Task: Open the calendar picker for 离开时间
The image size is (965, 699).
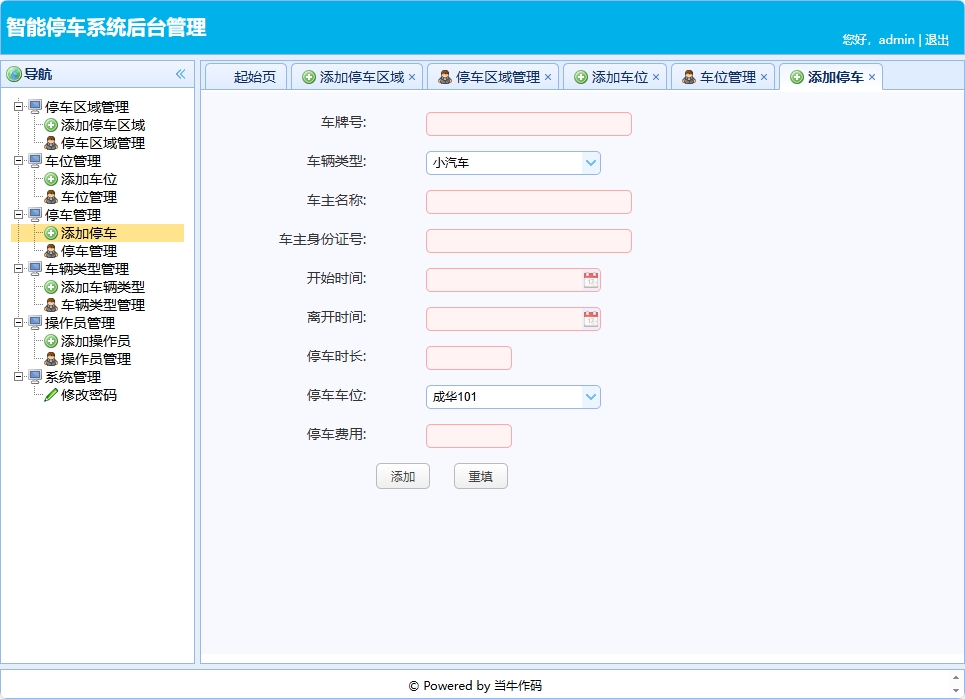Action: [590, 319]
